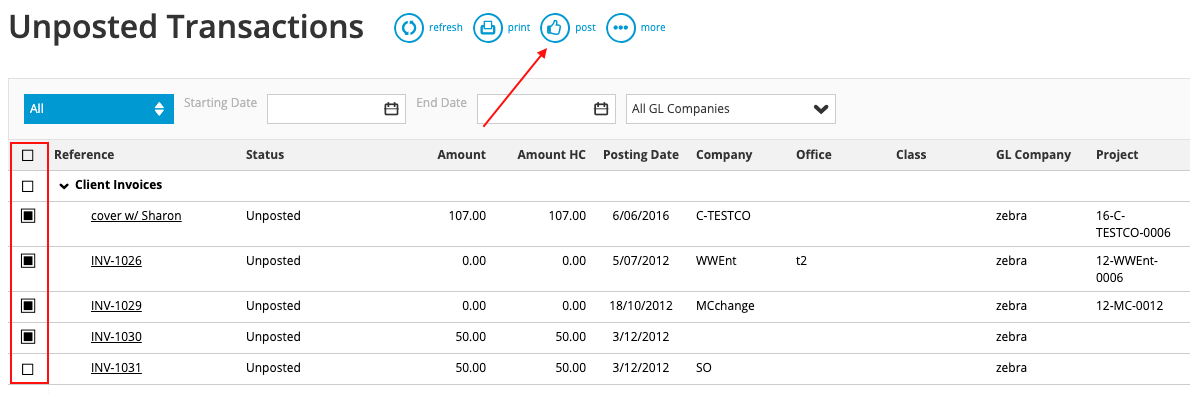Image resolution: width=1190 pixels, height=393 pixels.
Task: Click the End Date input field
Action: click(x=546, y=109)
